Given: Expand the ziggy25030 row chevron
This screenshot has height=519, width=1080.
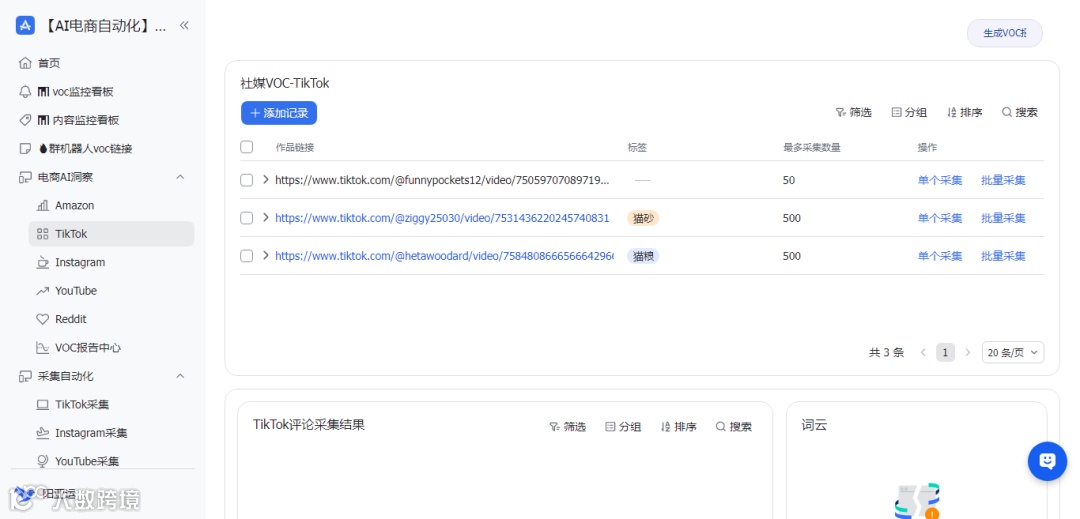Looking at the screenshot, I should [266, 218].
